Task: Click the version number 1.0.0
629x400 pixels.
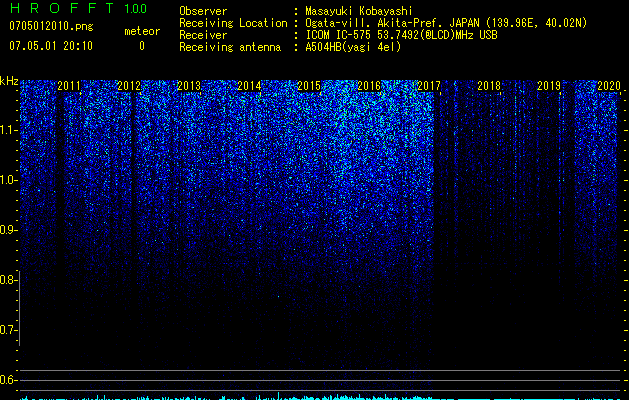Action: [135, 8]
